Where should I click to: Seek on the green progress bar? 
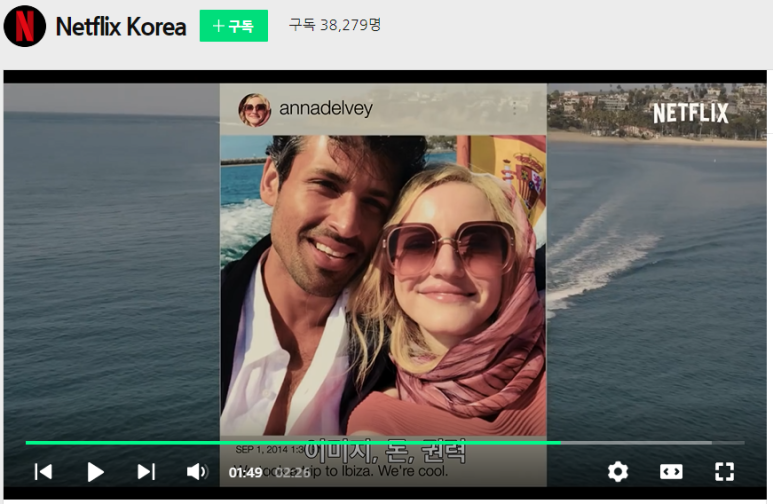click(x=385, y=443)
